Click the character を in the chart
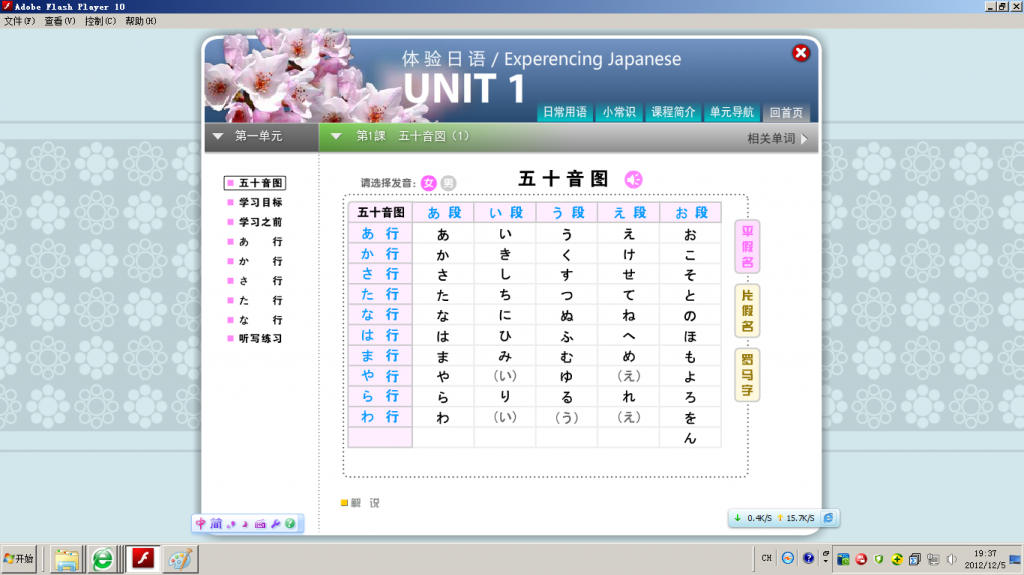This screenshot has width=1024, height=575. pyautogui.click(x=690, y=418)
